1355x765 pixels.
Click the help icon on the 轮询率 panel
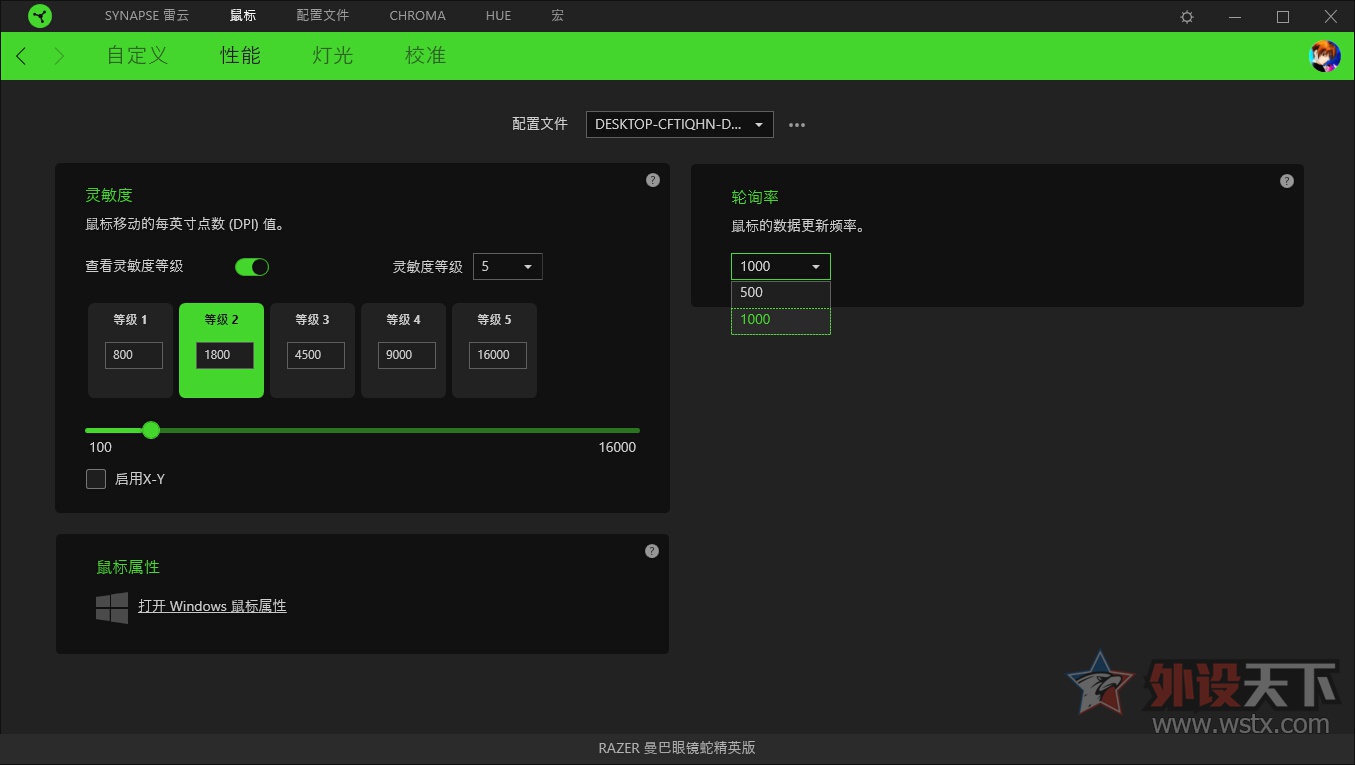tap(1286, 180)
